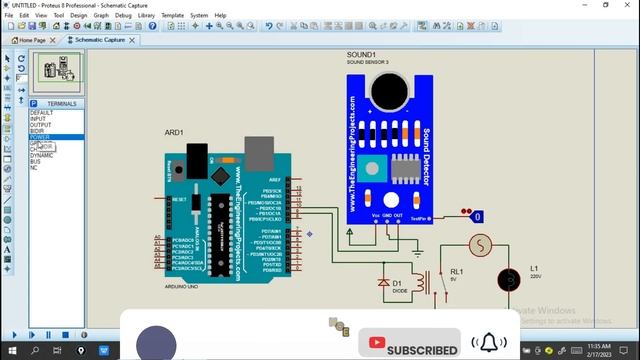The height and width of the screenshot is (360, 640).
Task: Open the System menu
Action: click(x=199, y=16)
